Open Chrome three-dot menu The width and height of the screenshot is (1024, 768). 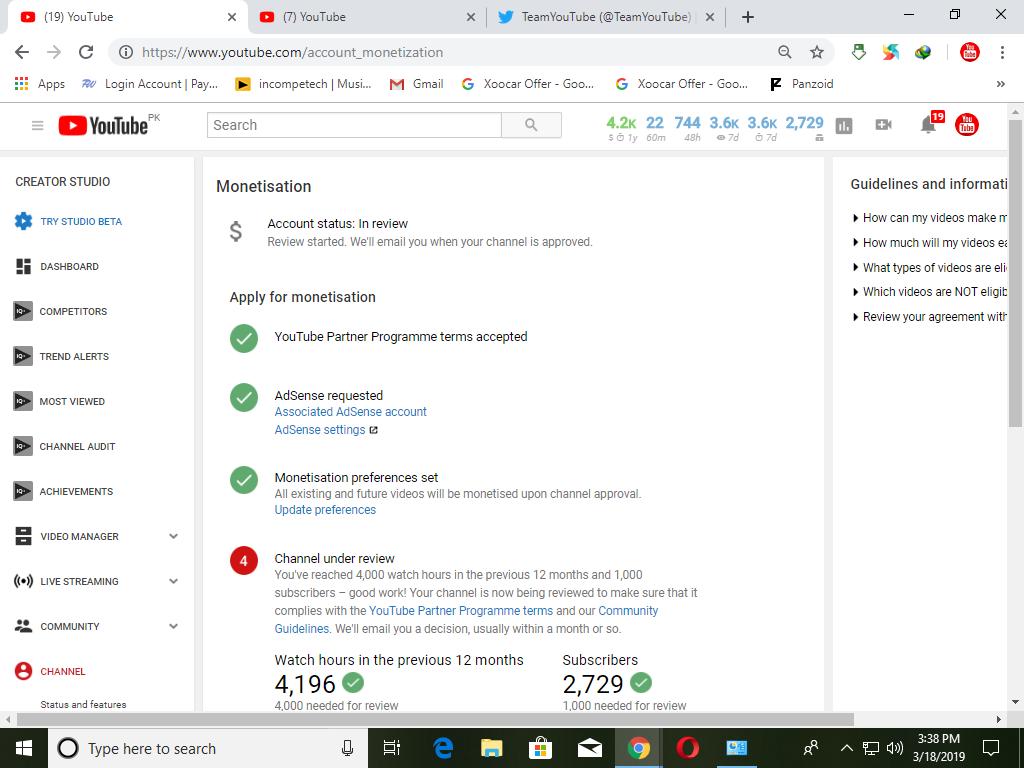[1002, 52]
